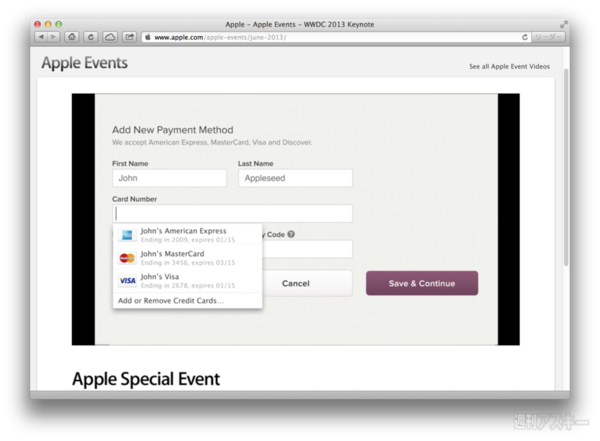Image resolution: width=600 pixels, height=441 pixels.
Task: Click the Visa logo icon
Action: pos(127,281)
